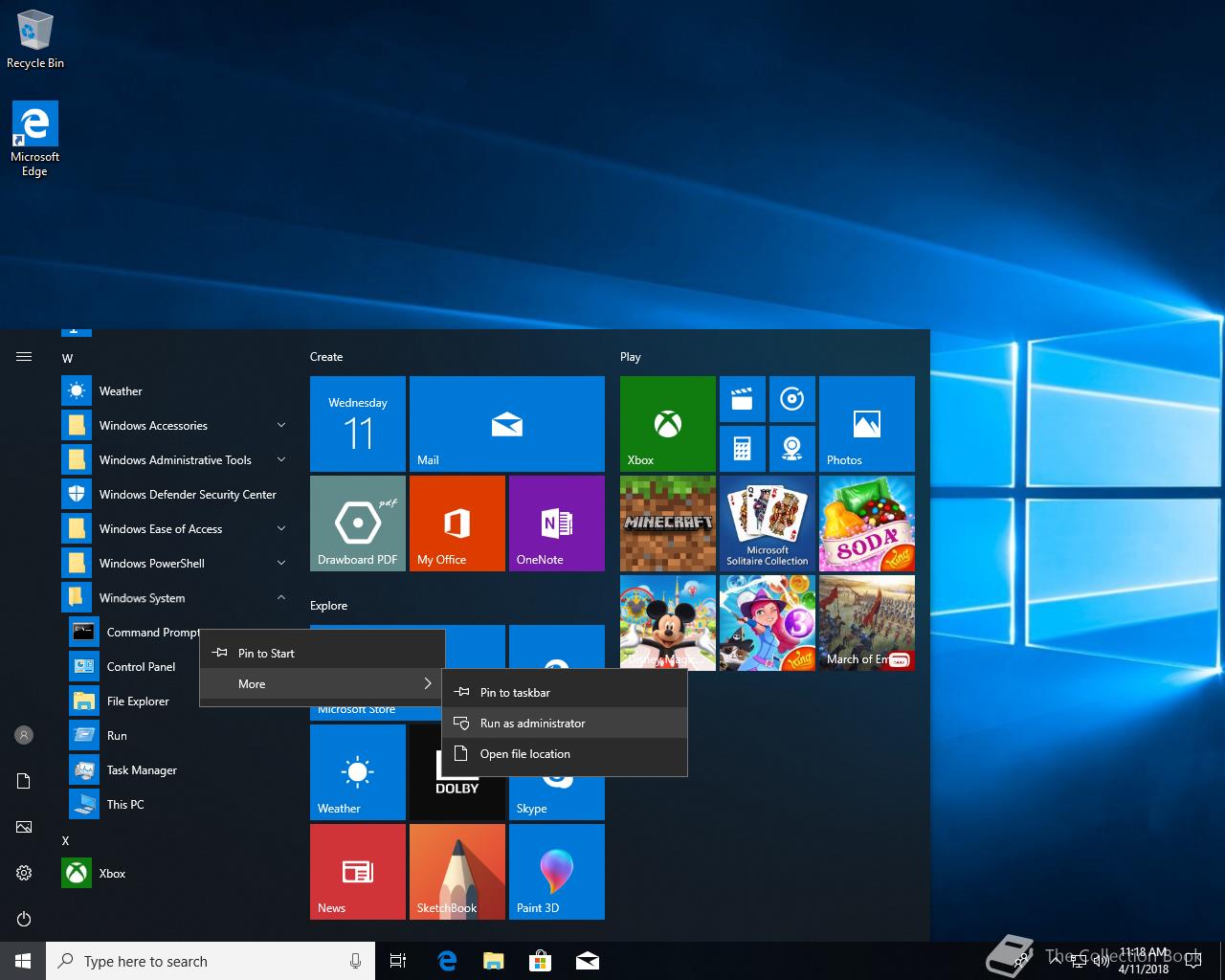
Task: Choose Pin to taskbar option
Action: (565, 692)
